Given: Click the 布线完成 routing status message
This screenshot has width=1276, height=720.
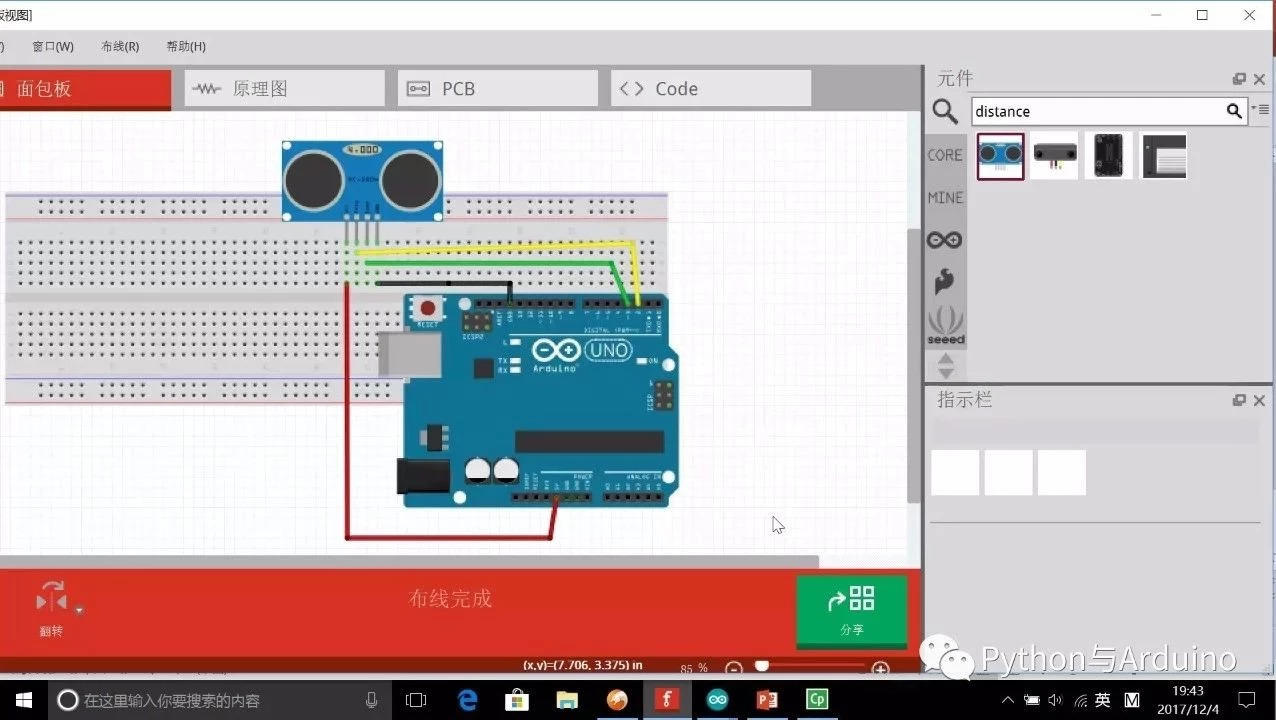Looking at the screenshot, I should 450,598.
